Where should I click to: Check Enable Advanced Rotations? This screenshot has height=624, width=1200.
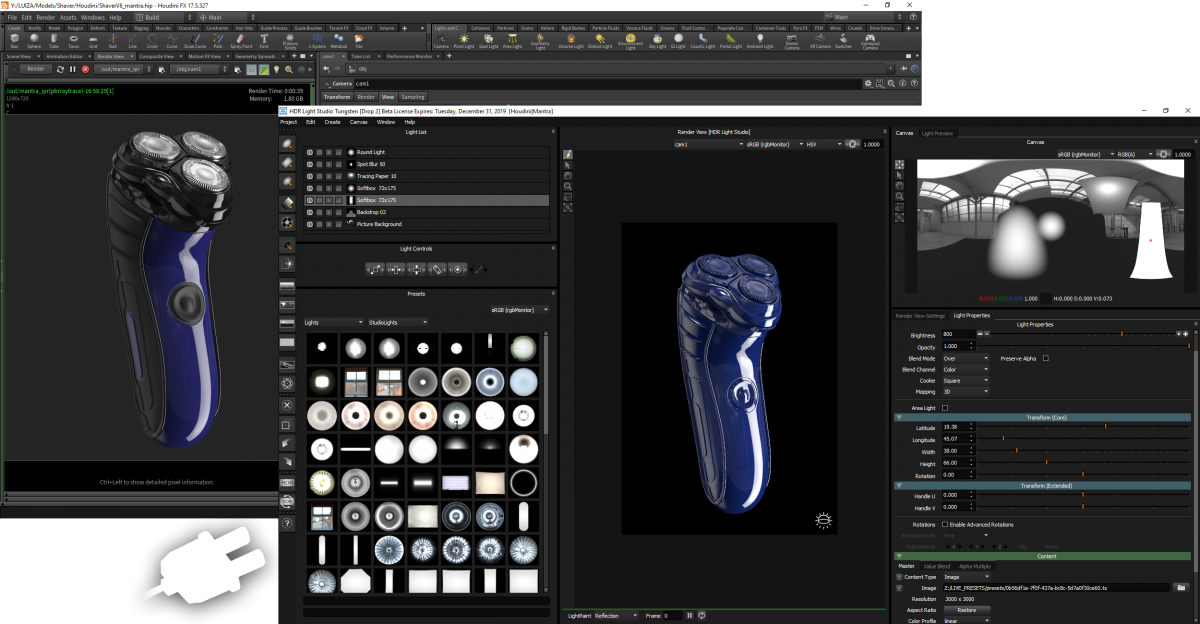947,524
